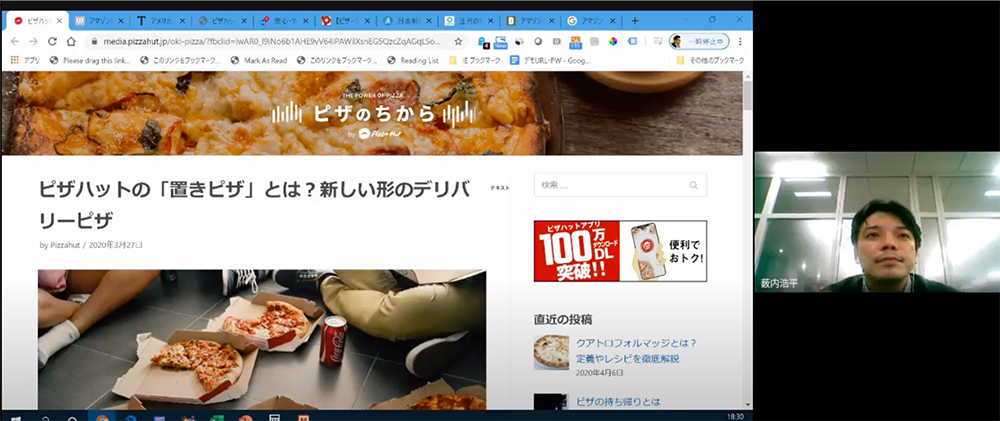Open a new tab with plus button
Viewport: 1000px width, 421px height.
tap(635, 20)
